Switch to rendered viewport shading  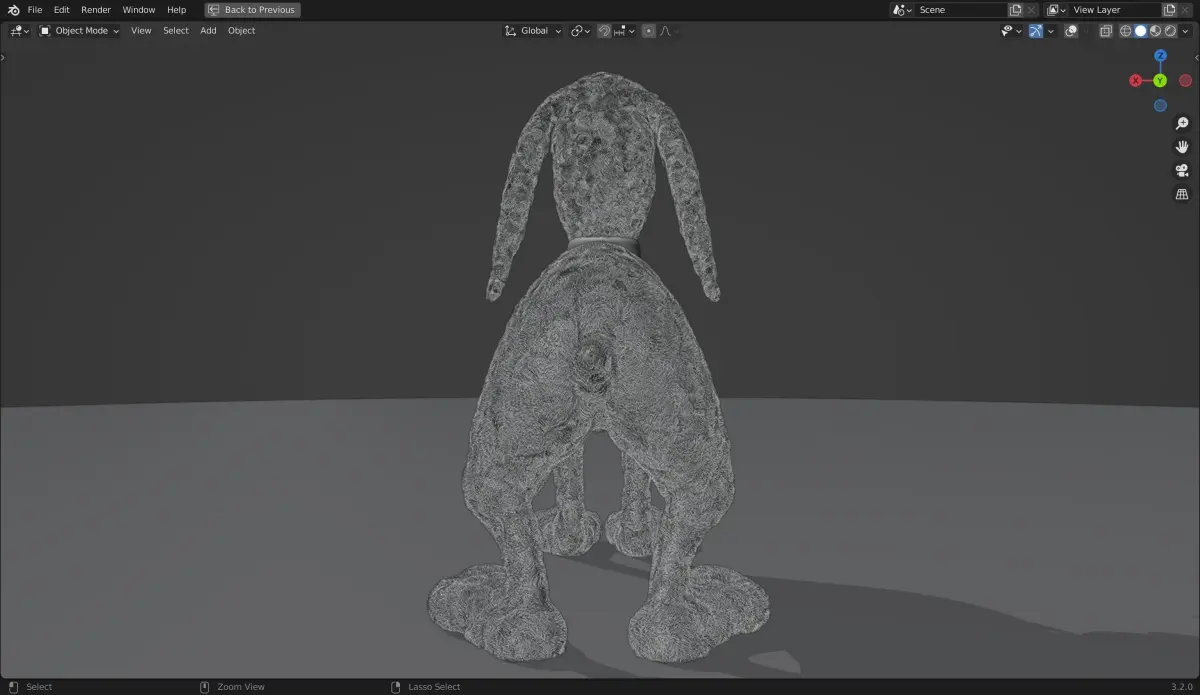tap(1171, 31)
